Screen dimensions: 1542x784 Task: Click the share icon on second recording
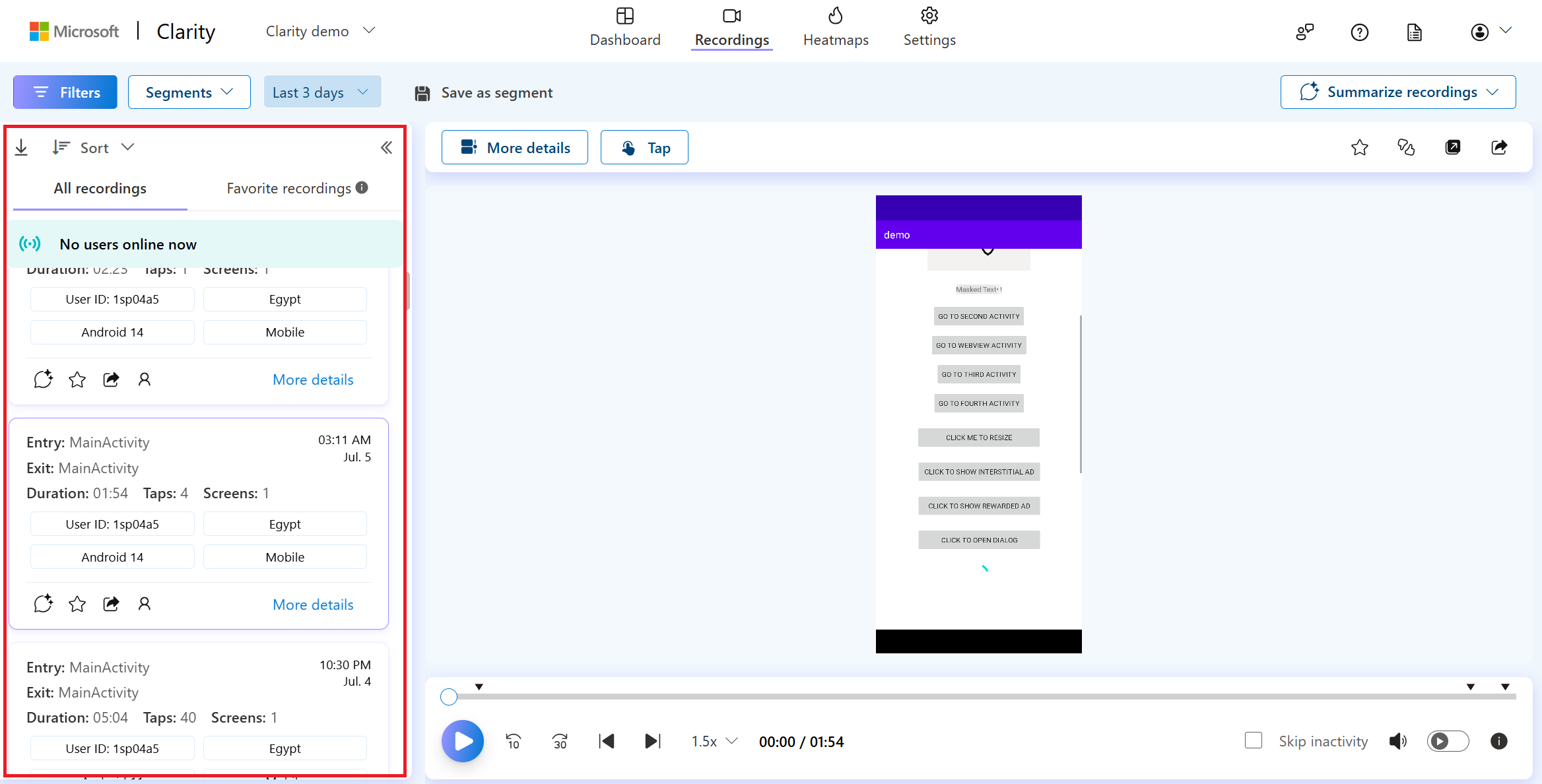(x=111, y=604)
